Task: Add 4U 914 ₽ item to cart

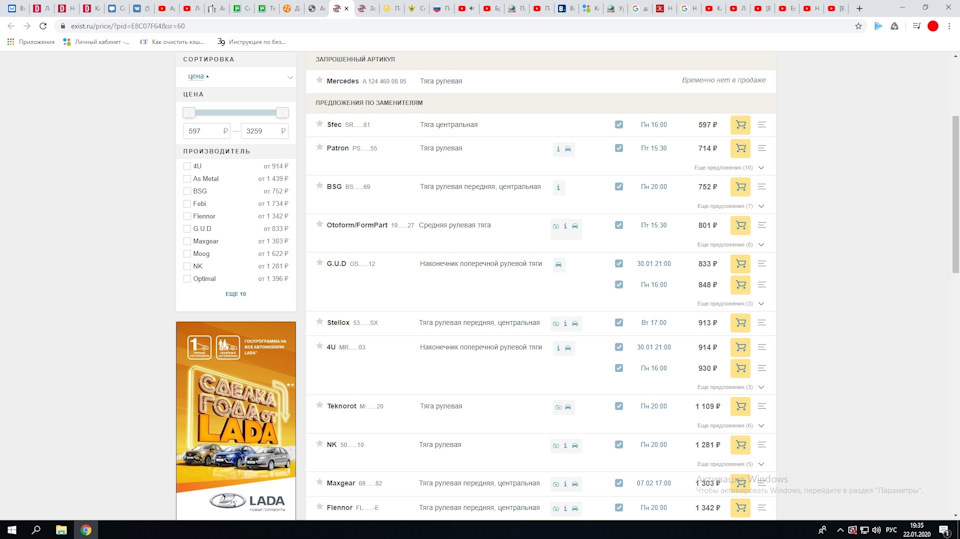Action: click(x=740, y=347)
